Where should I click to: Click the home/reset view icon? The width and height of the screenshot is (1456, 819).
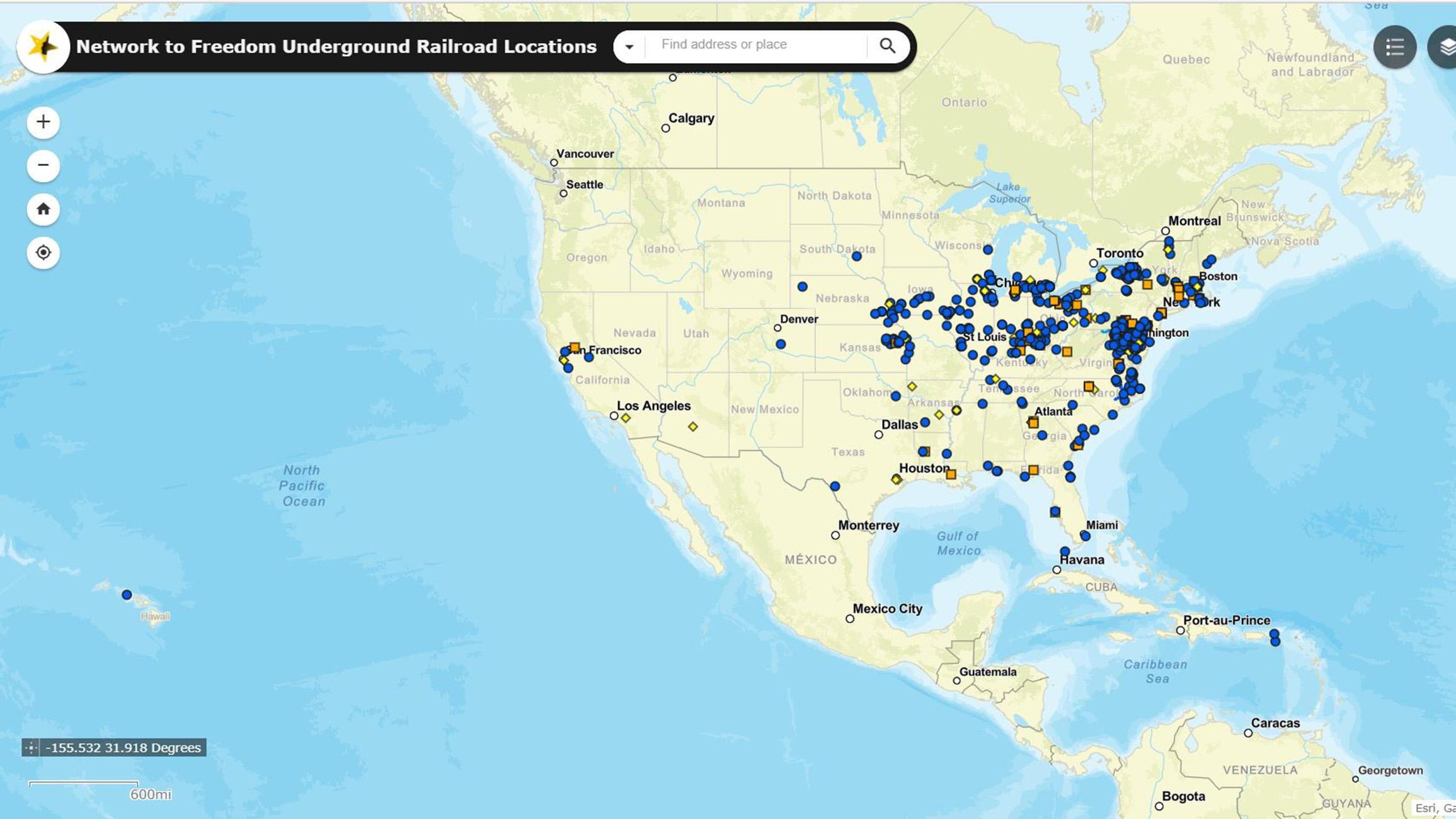pos(42,208)
